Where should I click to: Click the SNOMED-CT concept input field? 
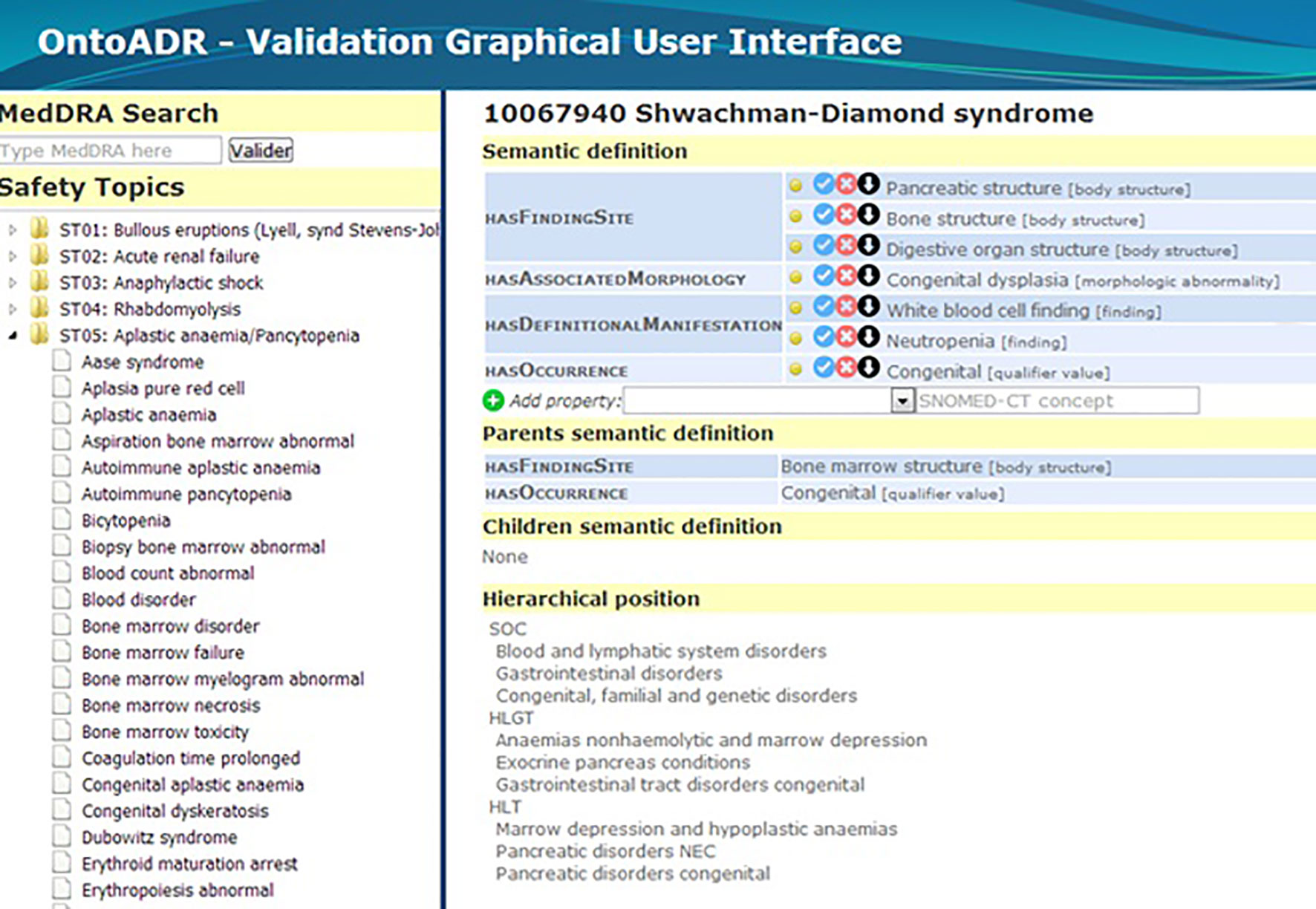1057,401
